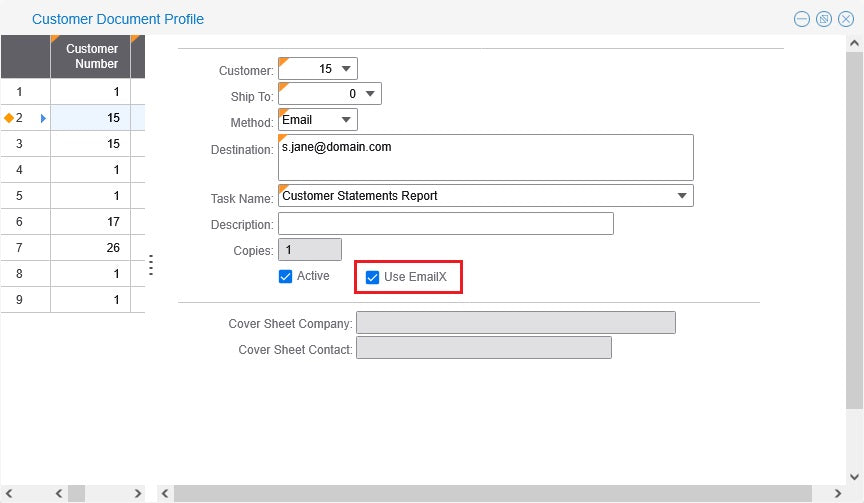Select grid row 6 with customer 17
The image size is (864, 503).
[x=90, y=222]
